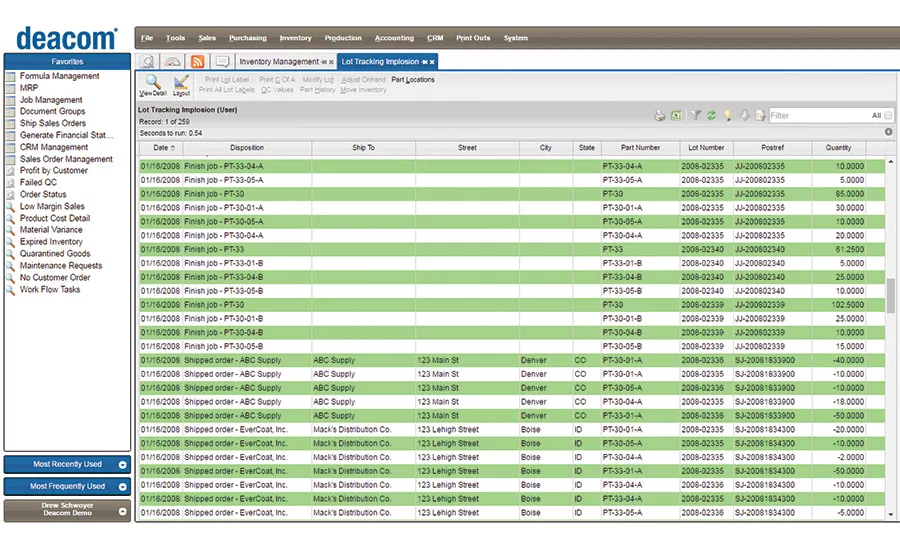Click the down arrow icon

coord(744,115)
